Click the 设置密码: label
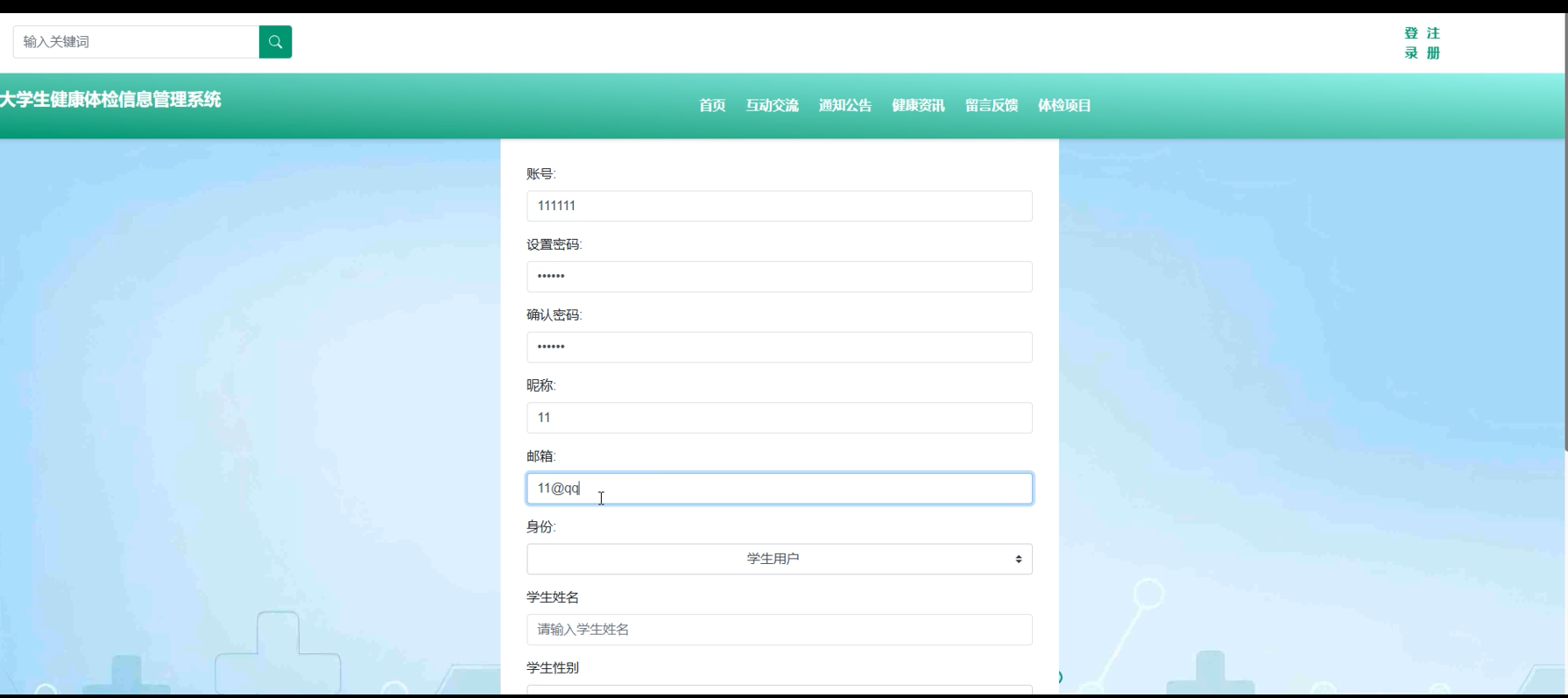 pos(554,244)
